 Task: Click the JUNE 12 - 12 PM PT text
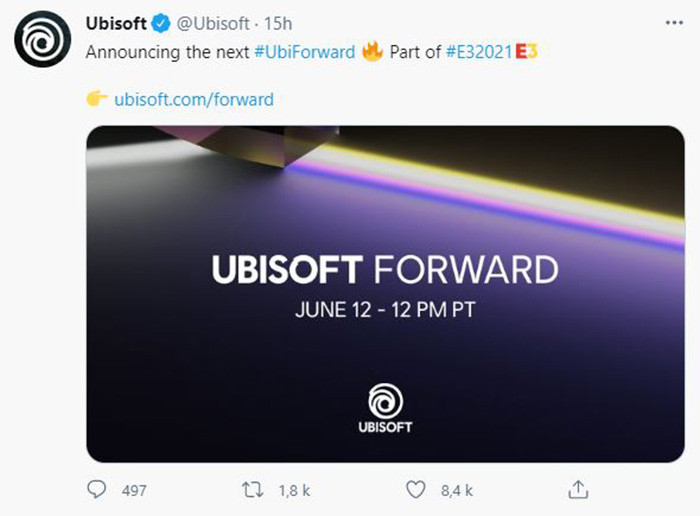[x=385, y=310]
